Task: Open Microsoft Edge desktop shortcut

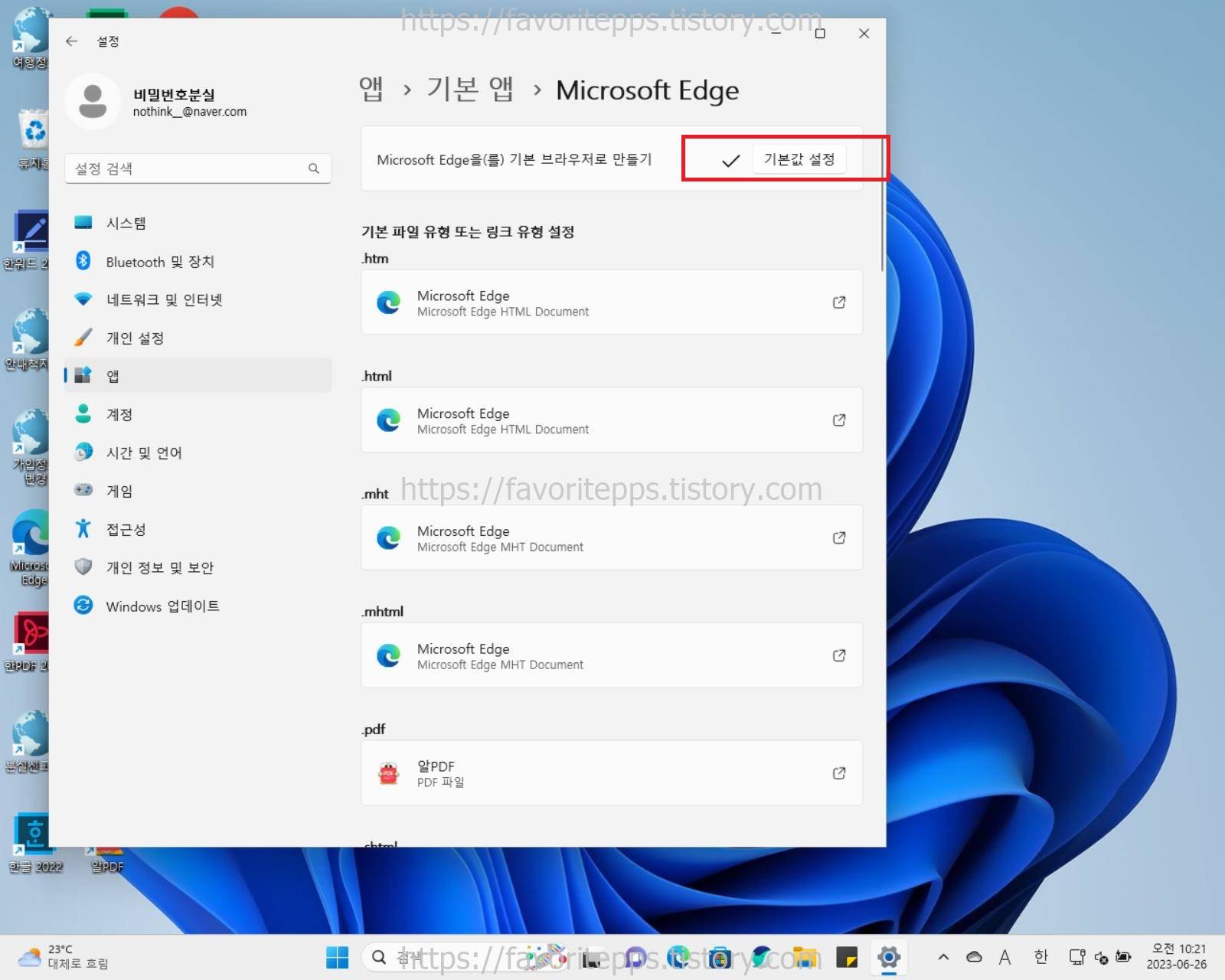Action: [31, 547]
